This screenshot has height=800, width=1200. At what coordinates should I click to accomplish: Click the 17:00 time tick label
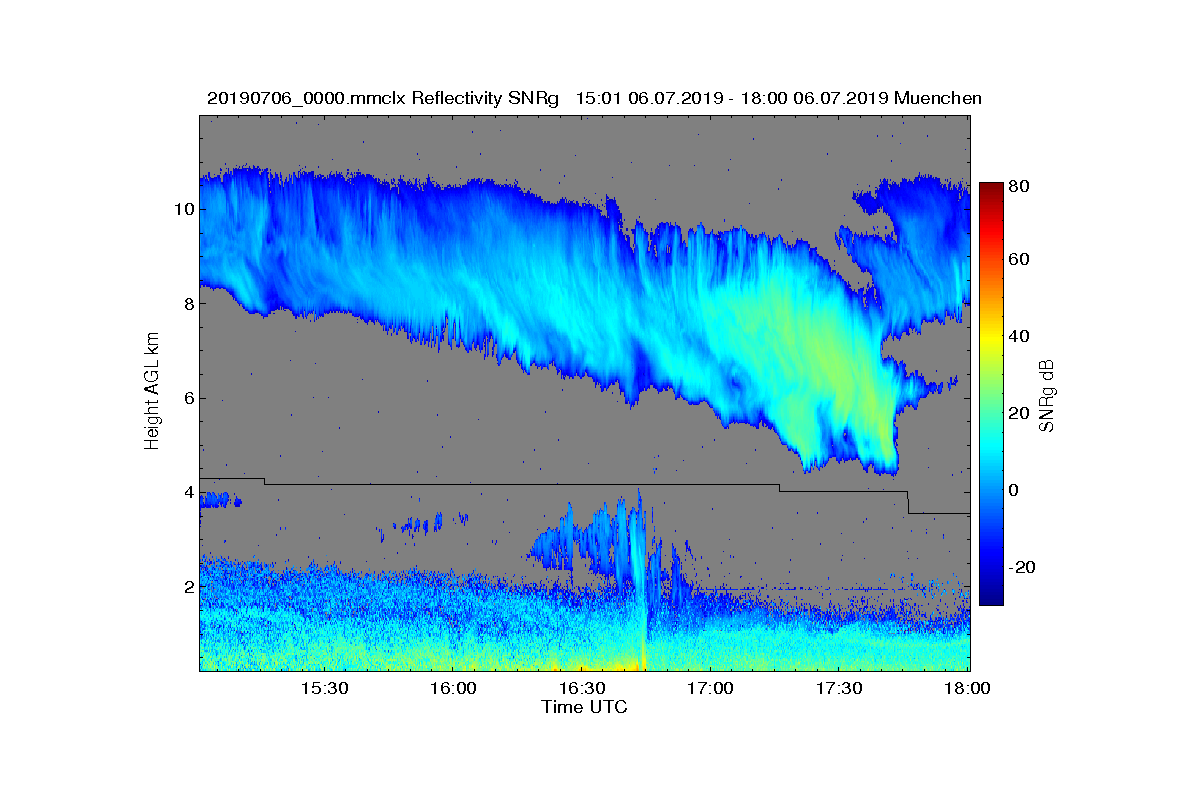(710, 689)
